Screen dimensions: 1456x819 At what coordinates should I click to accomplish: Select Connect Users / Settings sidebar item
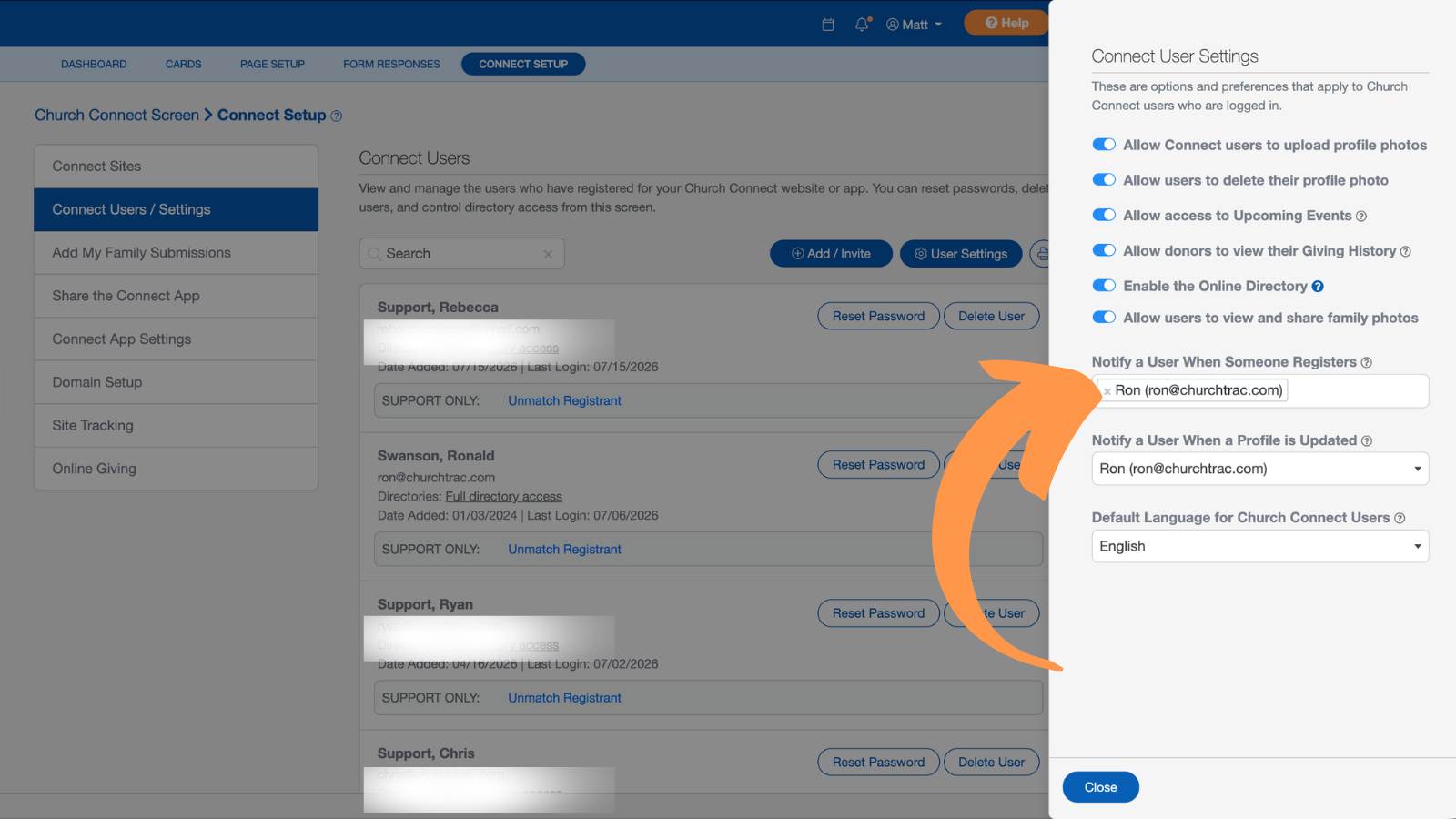[x=176, y=209]
